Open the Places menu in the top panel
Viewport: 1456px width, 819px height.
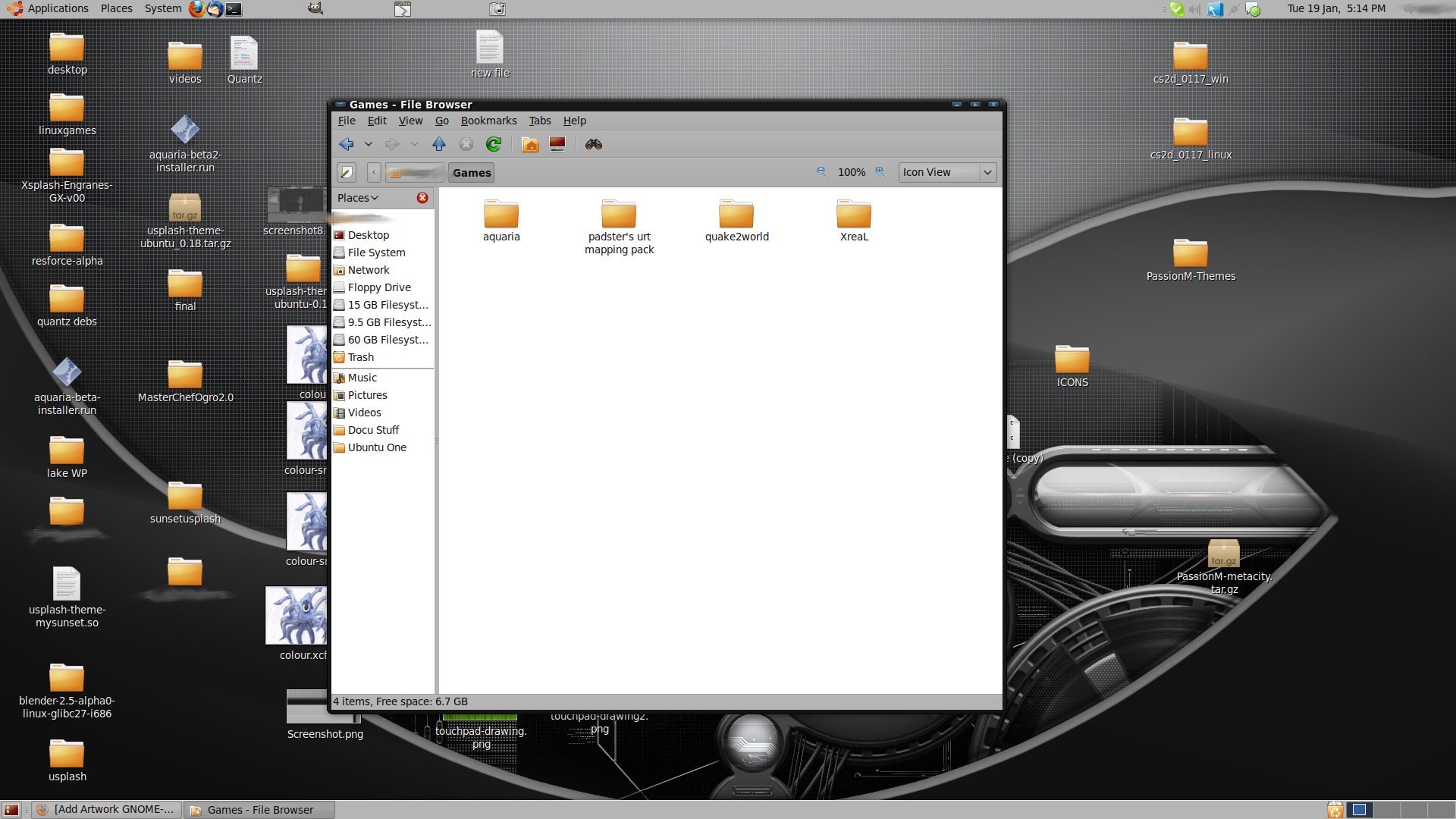[x=116, y=8]
